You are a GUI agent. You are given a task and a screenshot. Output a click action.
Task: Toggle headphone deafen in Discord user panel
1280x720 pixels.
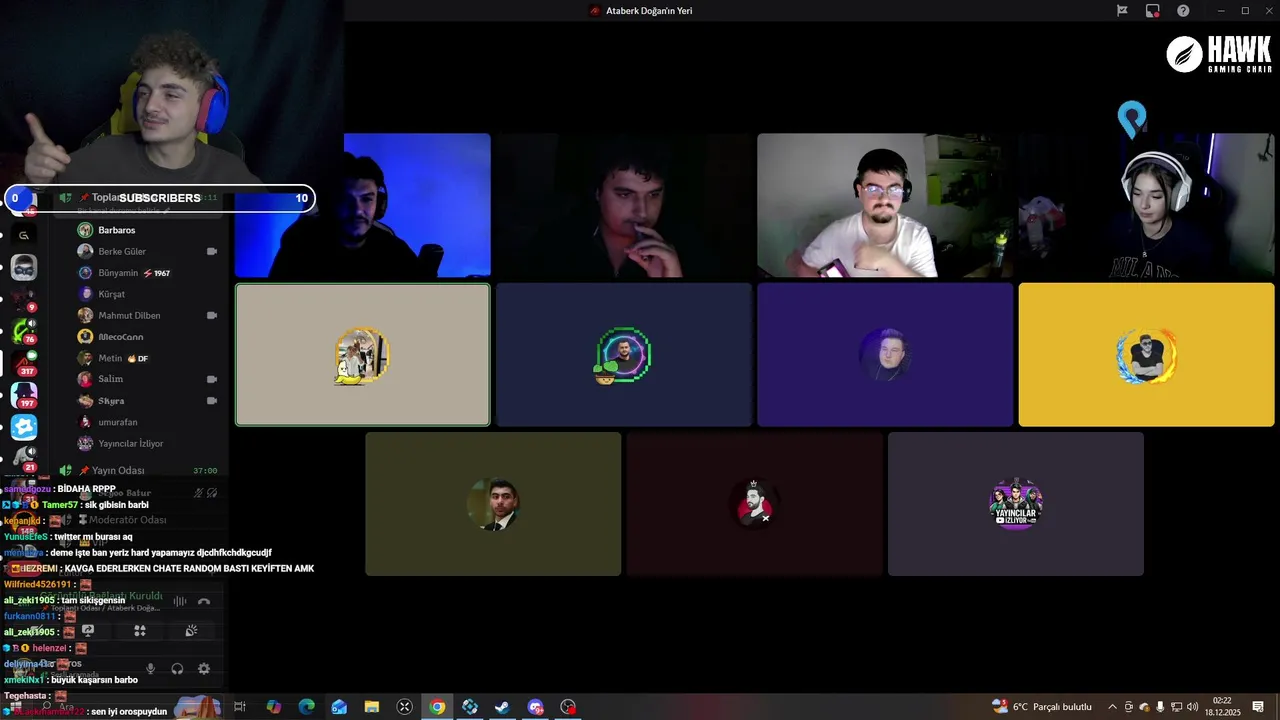pos(177,669)
